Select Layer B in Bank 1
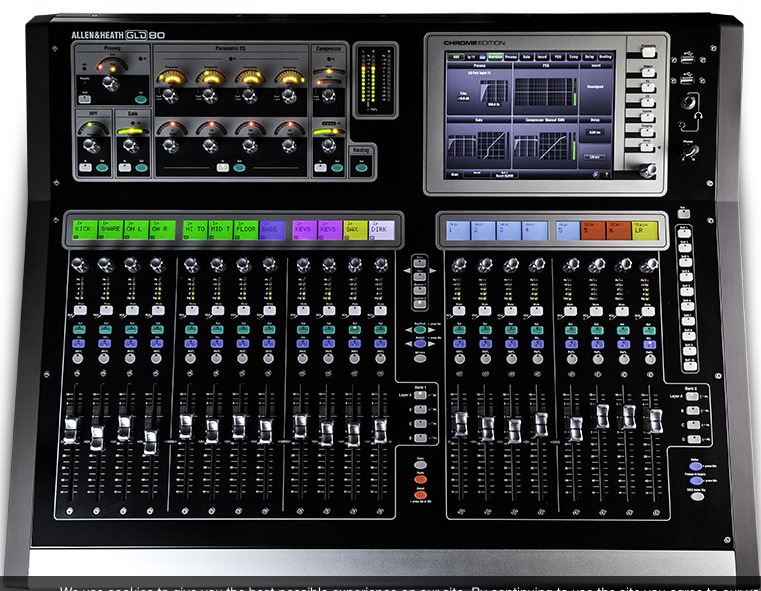Image resolution: width=761 pixels, height=591 pixels. tap(421, 410)
